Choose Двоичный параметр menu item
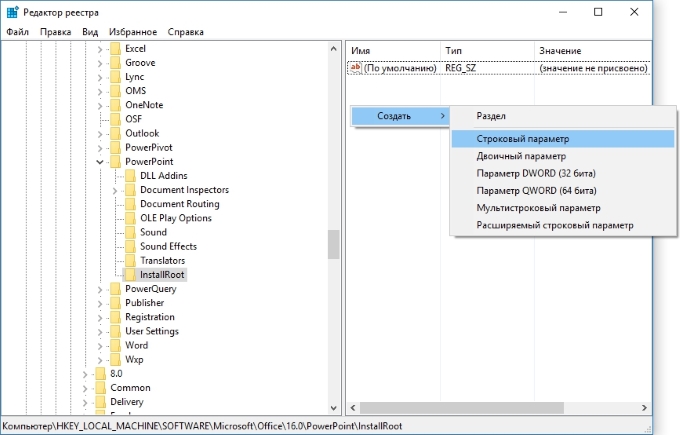680x435 pixels. click(x=563, y=156)
